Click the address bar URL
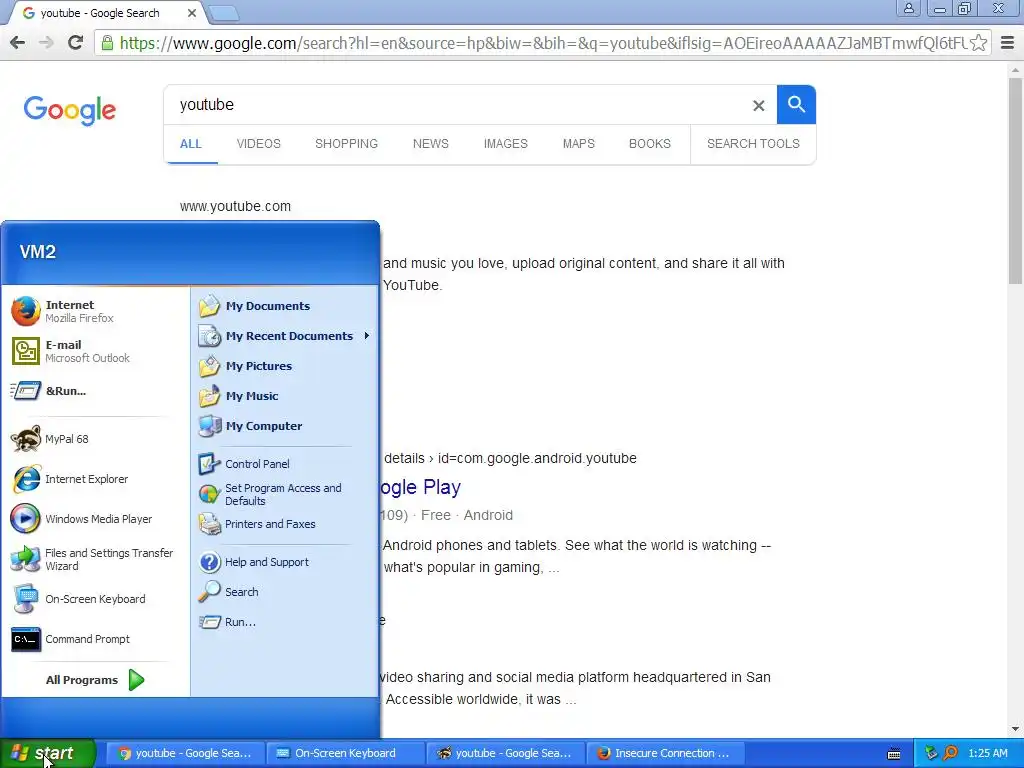The image size is (1024, 768). coord(542,43)
